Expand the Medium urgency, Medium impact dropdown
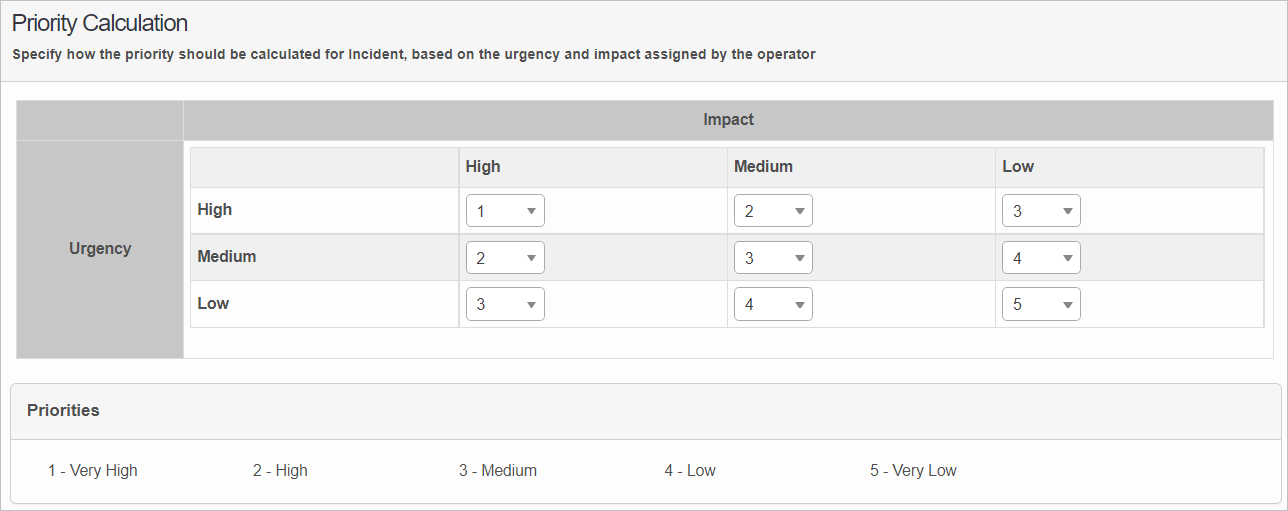The image size is (1288, 511). [773, 258]
